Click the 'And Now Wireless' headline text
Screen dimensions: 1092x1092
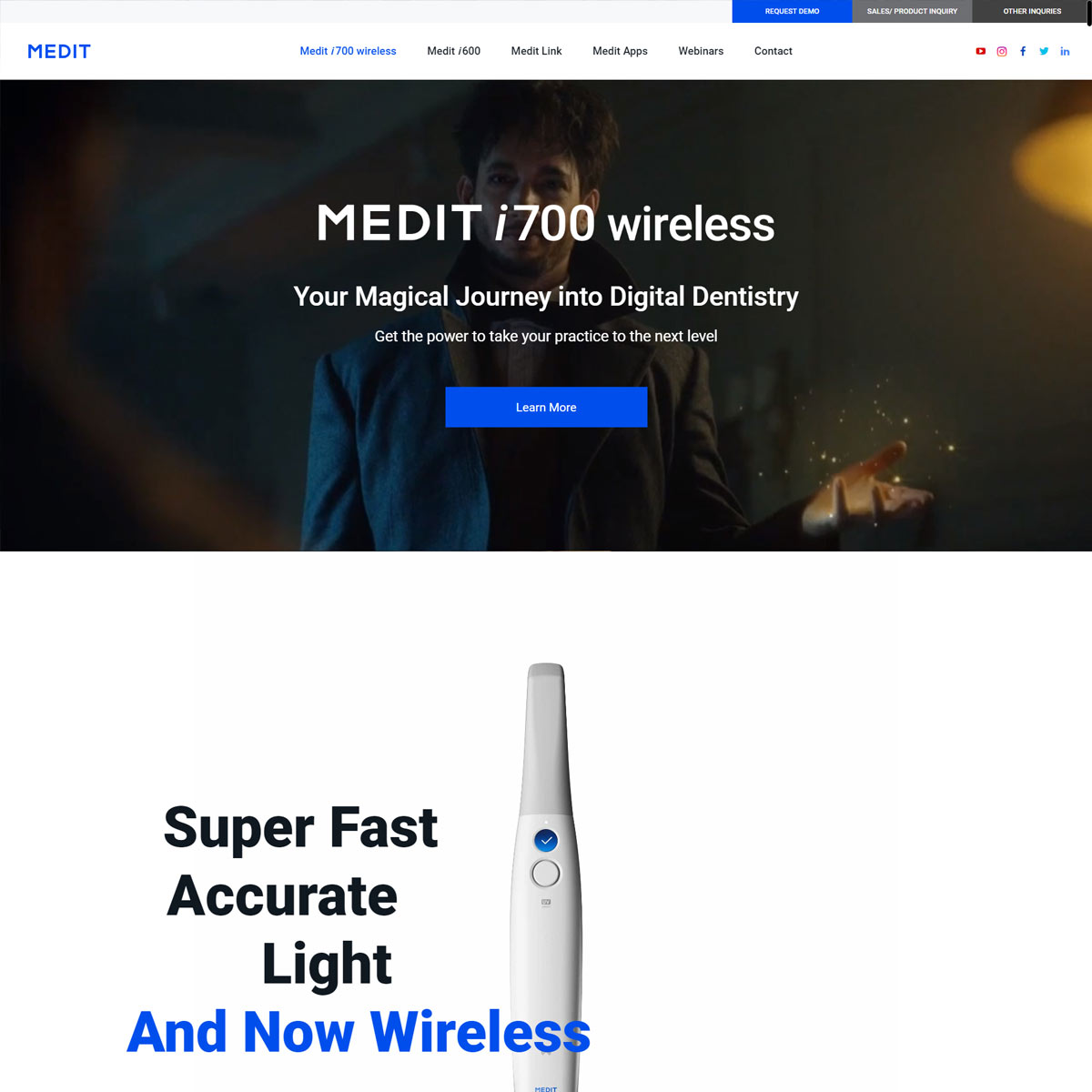(x=359, y=1031)
